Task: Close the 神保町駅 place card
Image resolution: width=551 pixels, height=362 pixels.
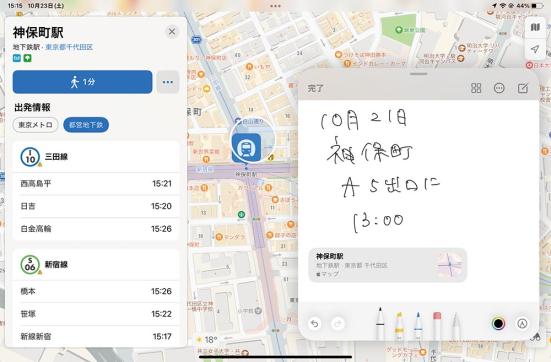Action: (x=172, y=32)
